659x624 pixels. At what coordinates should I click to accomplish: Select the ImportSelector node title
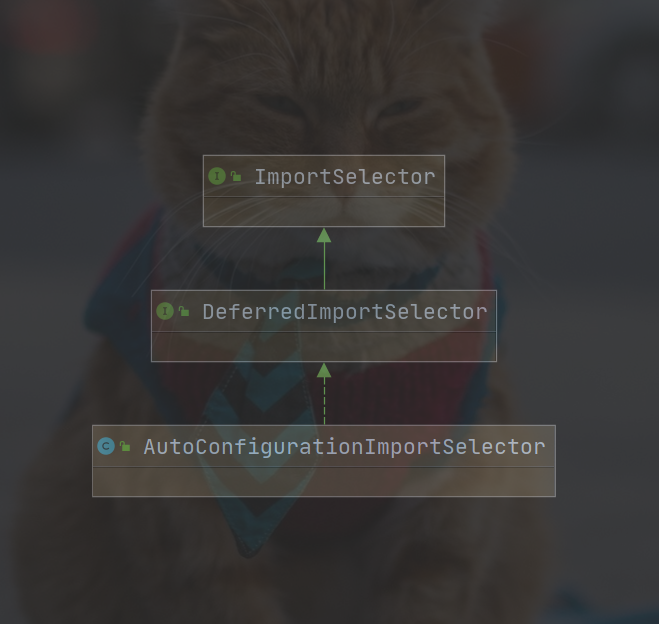(345, 177)
